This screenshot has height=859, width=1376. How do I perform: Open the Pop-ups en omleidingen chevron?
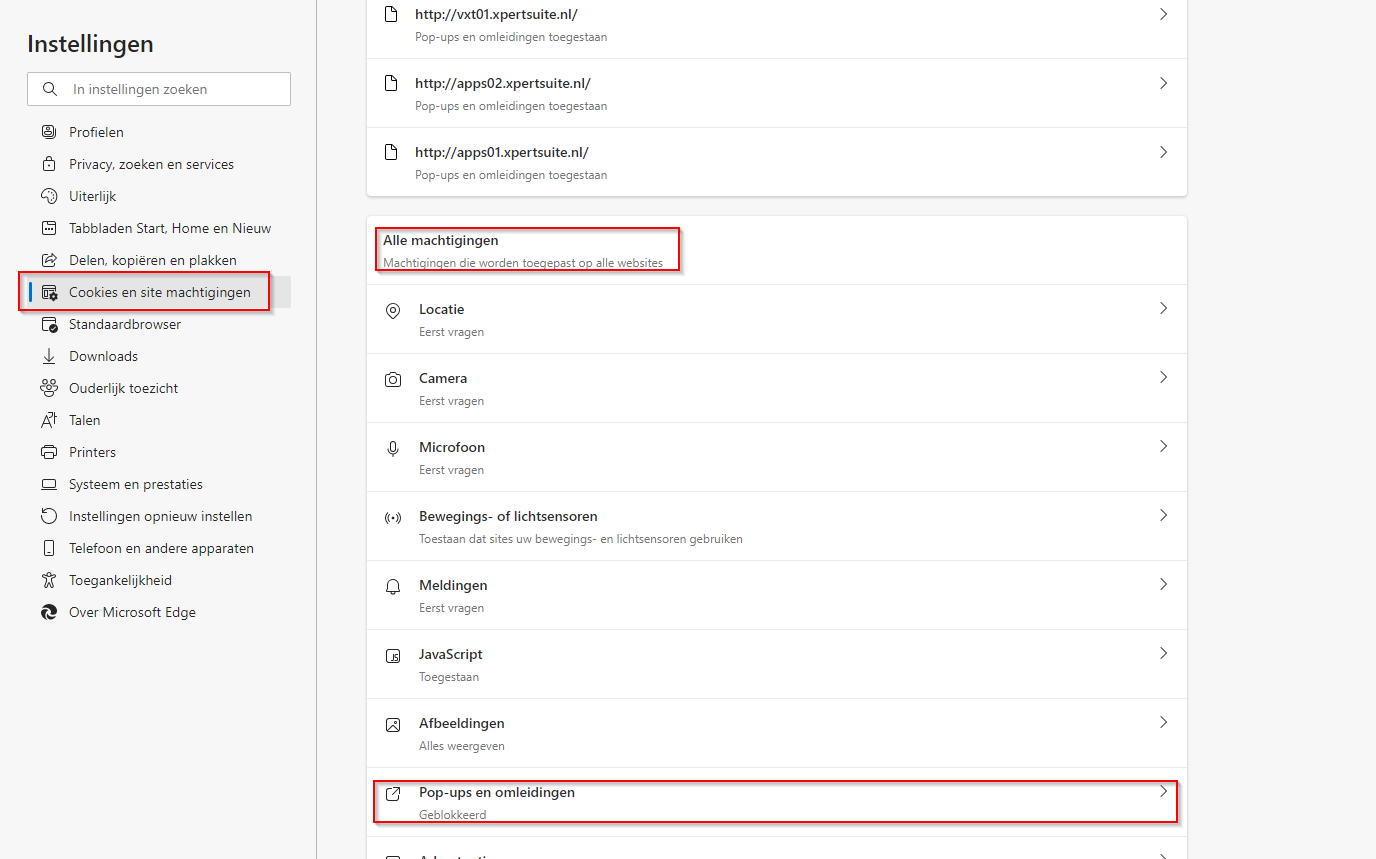[1163, 792]
